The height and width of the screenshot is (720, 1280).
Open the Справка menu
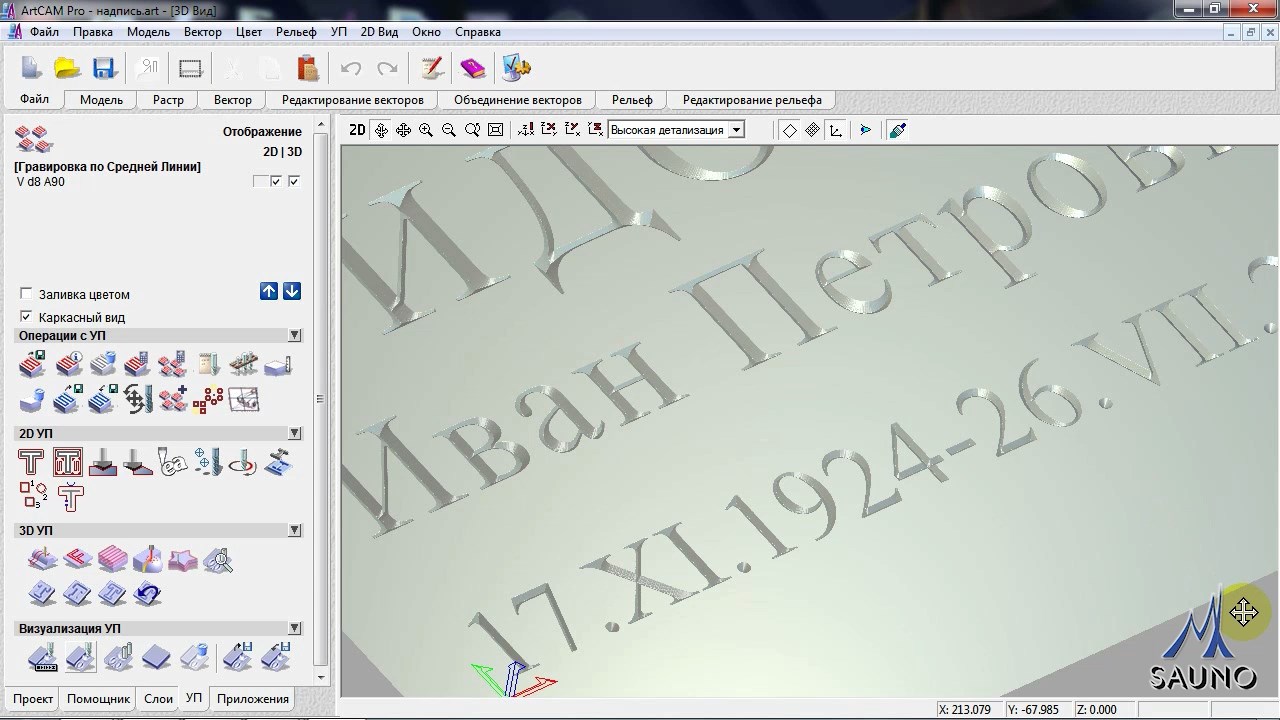click(x=477, y=32)
